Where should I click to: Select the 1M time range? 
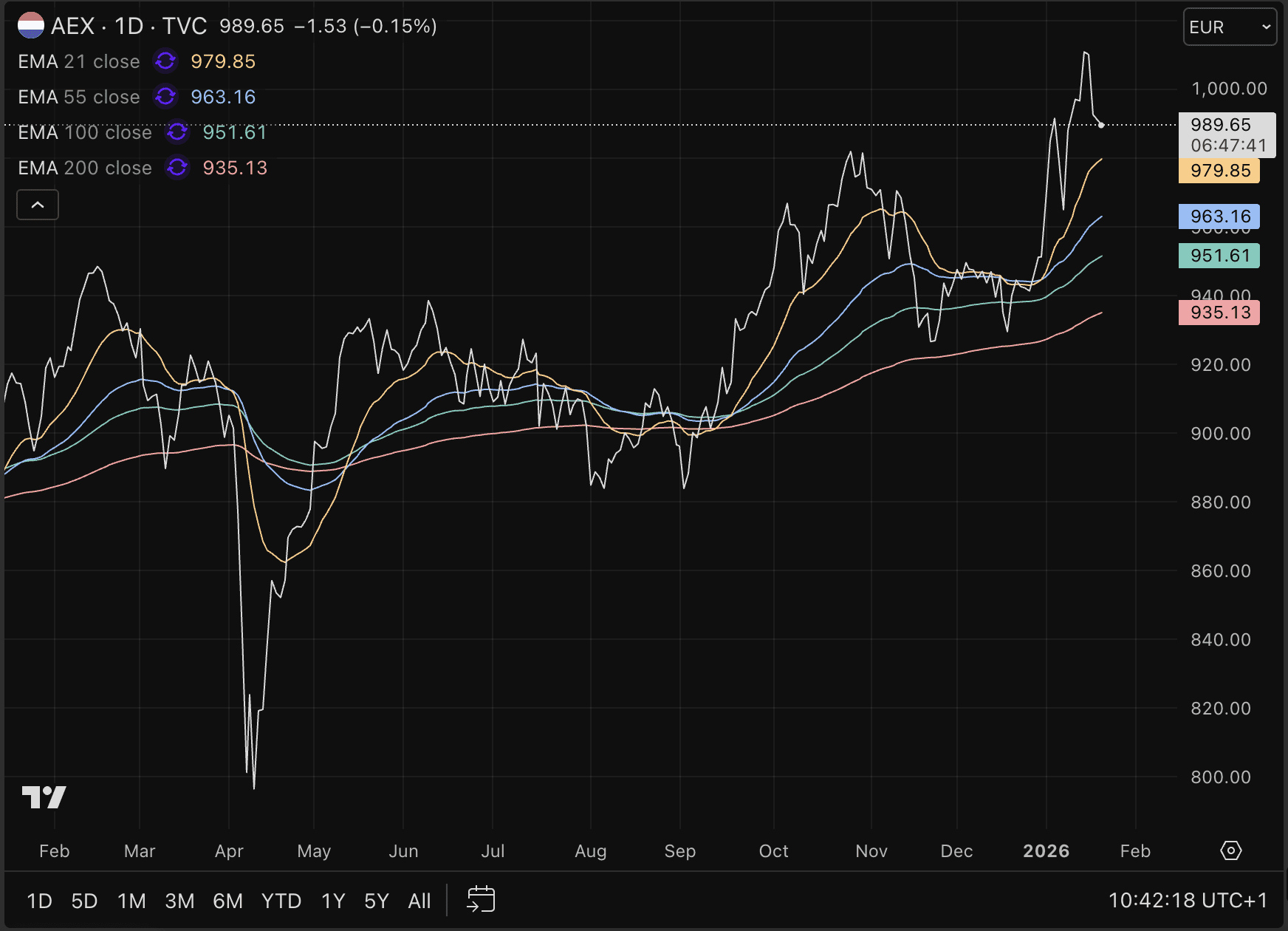(x=132, y=901)
